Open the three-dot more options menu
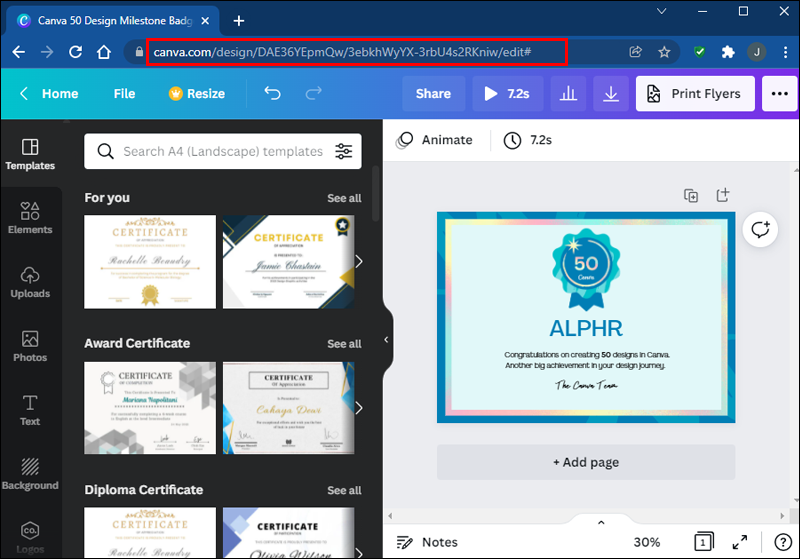 pos(779,93)
